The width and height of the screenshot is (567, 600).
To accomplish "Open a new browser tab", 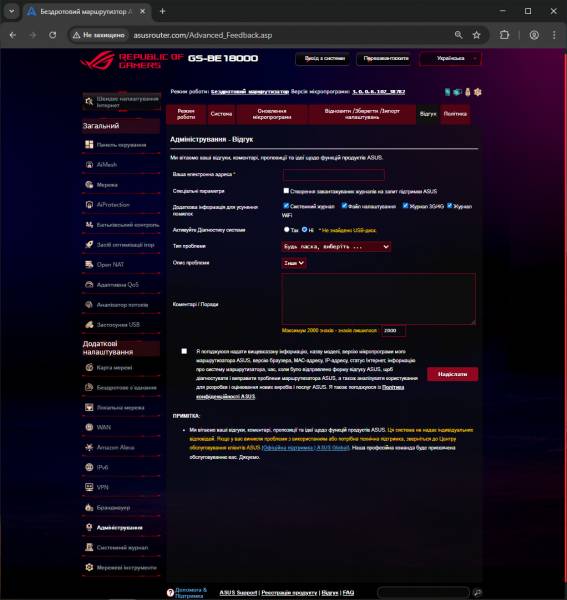I will click(x=162, y=11).
